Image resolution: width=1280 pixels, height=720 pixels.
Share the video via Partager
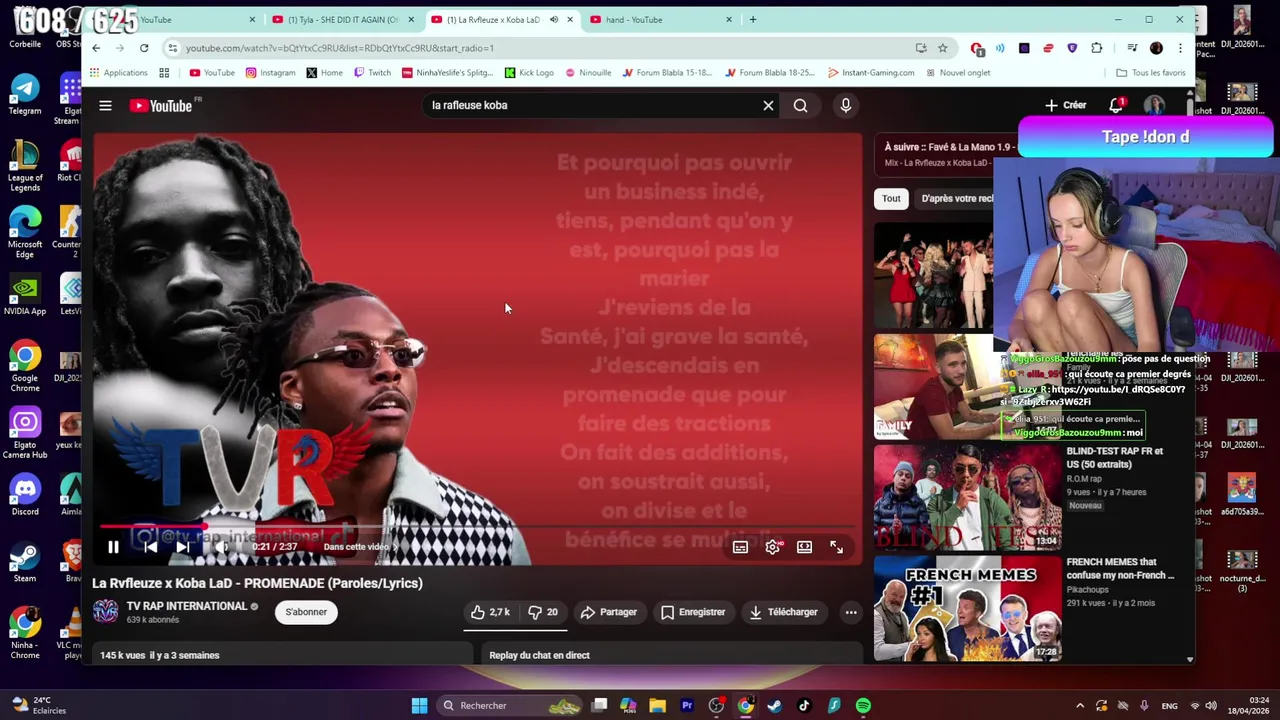coord(609,612)
